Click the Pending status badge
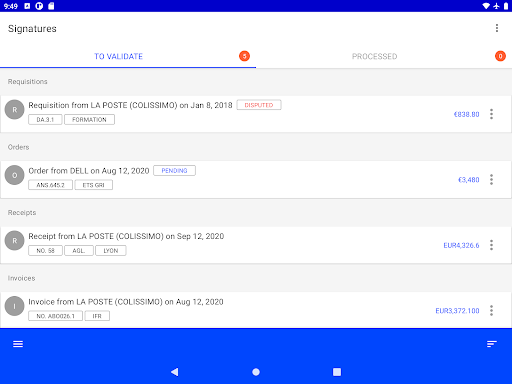Image resolution: width=512 pixels, height=384 pixels. pos(174,171)
